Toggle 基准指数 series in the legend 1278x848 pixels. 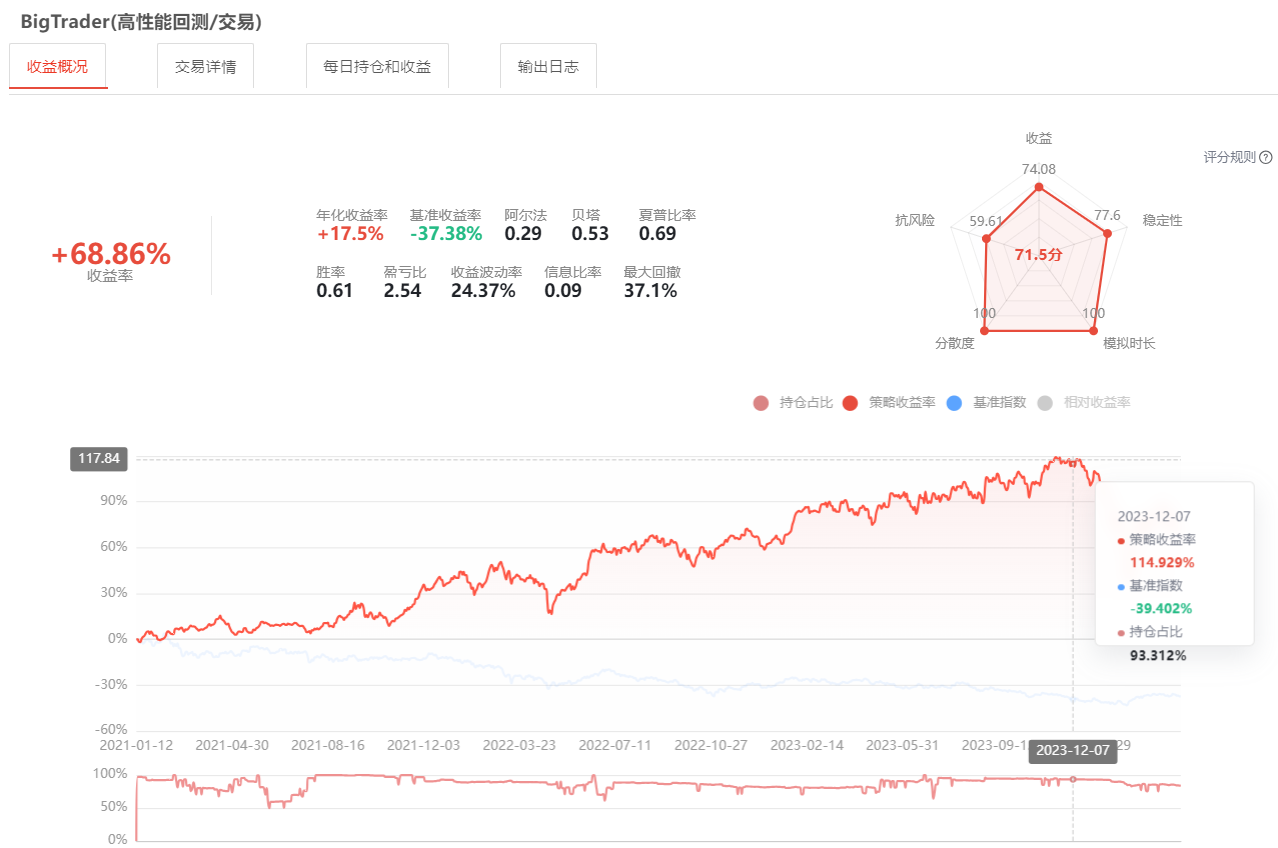pyautogui.click(x=987, y=402)
